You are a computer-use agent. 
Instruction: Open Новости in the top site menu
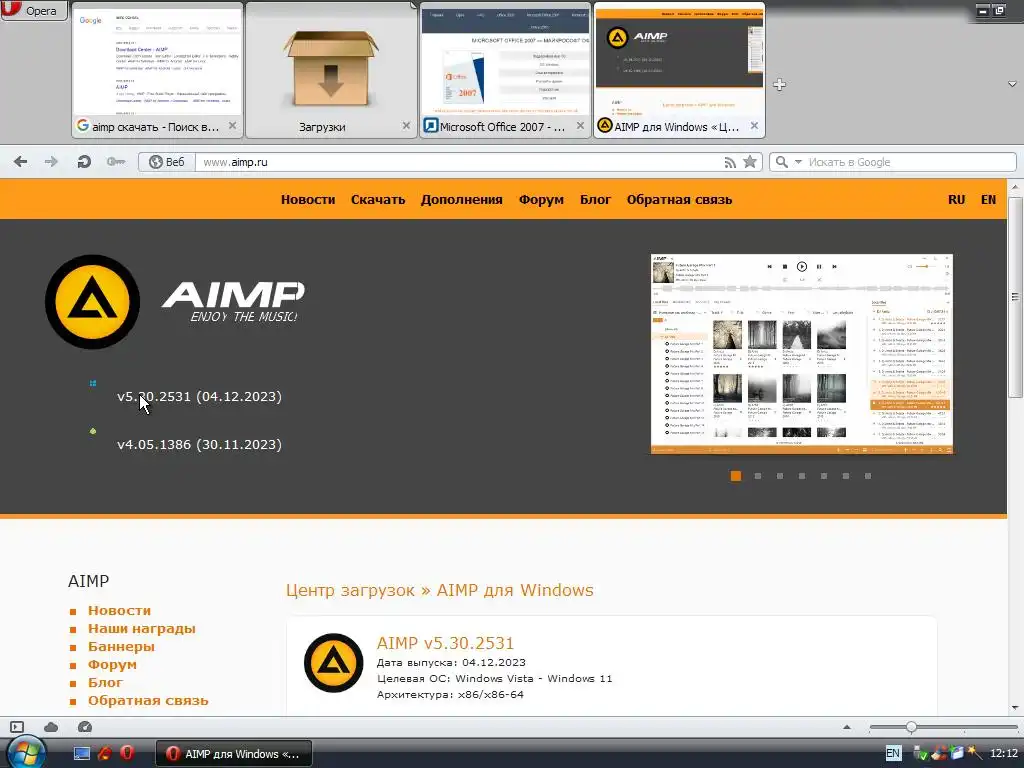click(308, 200)
